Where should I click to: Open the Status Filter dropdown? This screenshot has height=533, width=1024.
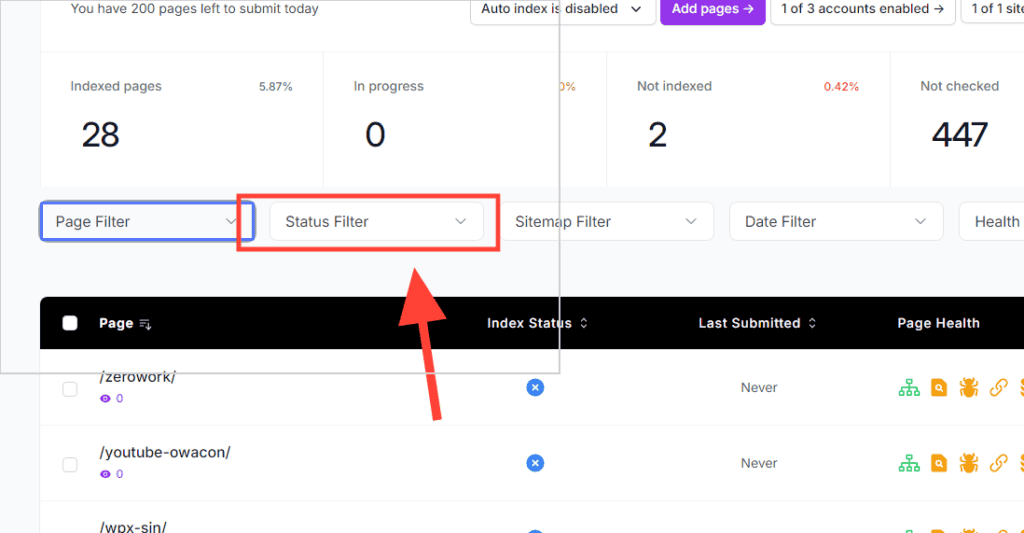[x=376, y=221]
